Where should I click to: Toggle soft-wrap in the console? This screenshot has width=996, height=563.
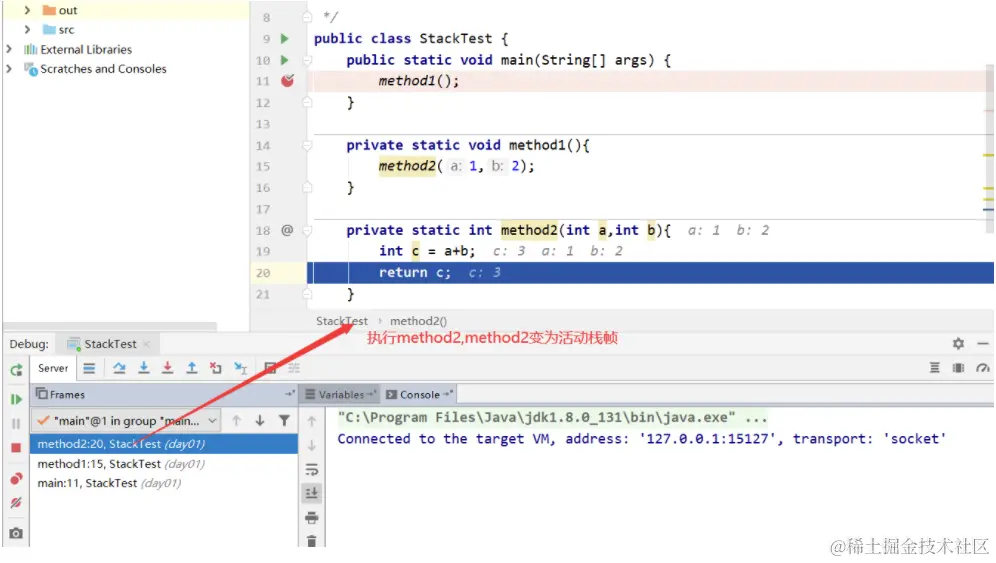click(x=311, y=470)
